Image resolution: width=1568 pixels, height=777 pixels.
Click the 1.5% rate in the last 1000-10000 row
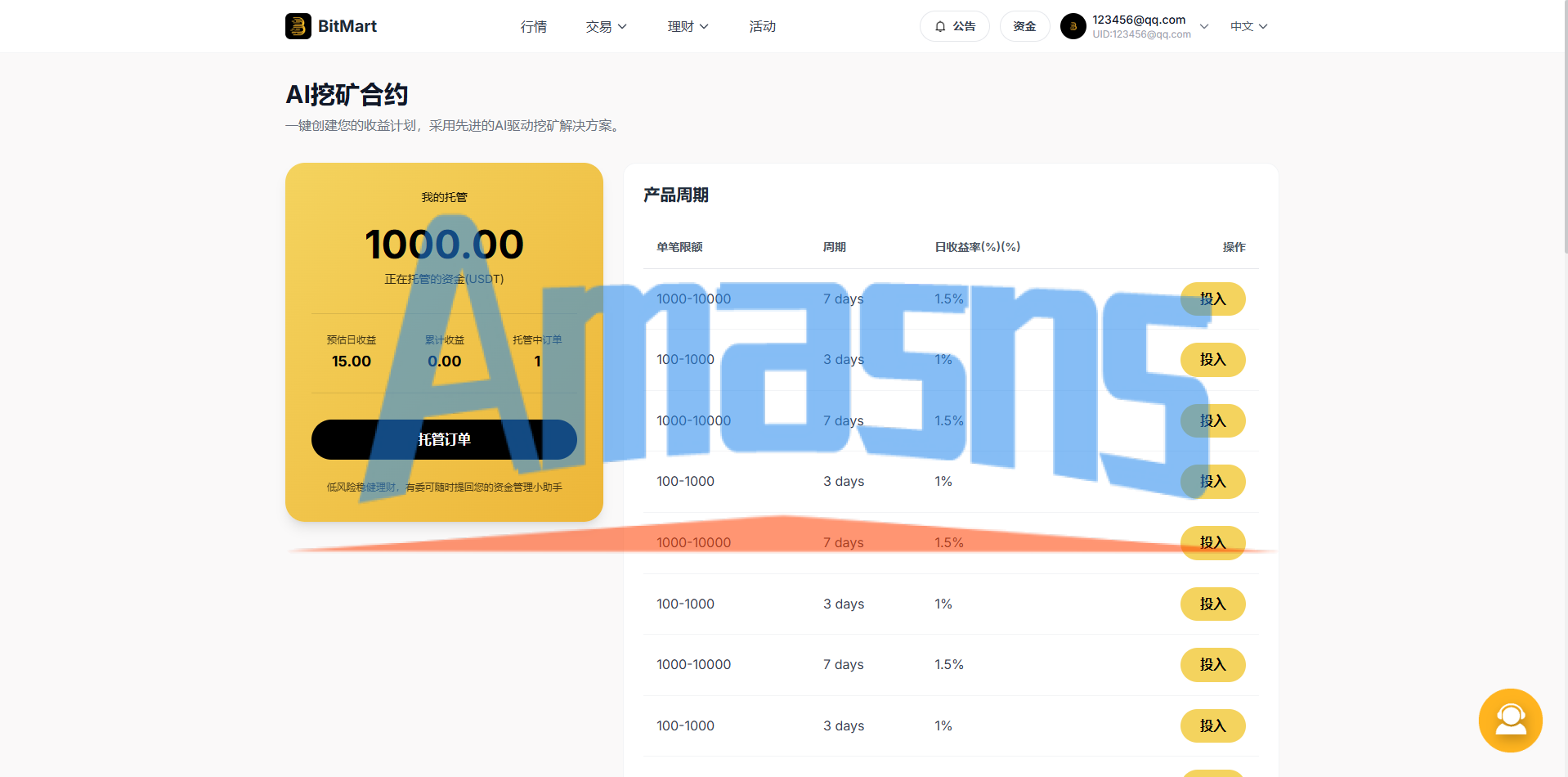coord(949,664)
